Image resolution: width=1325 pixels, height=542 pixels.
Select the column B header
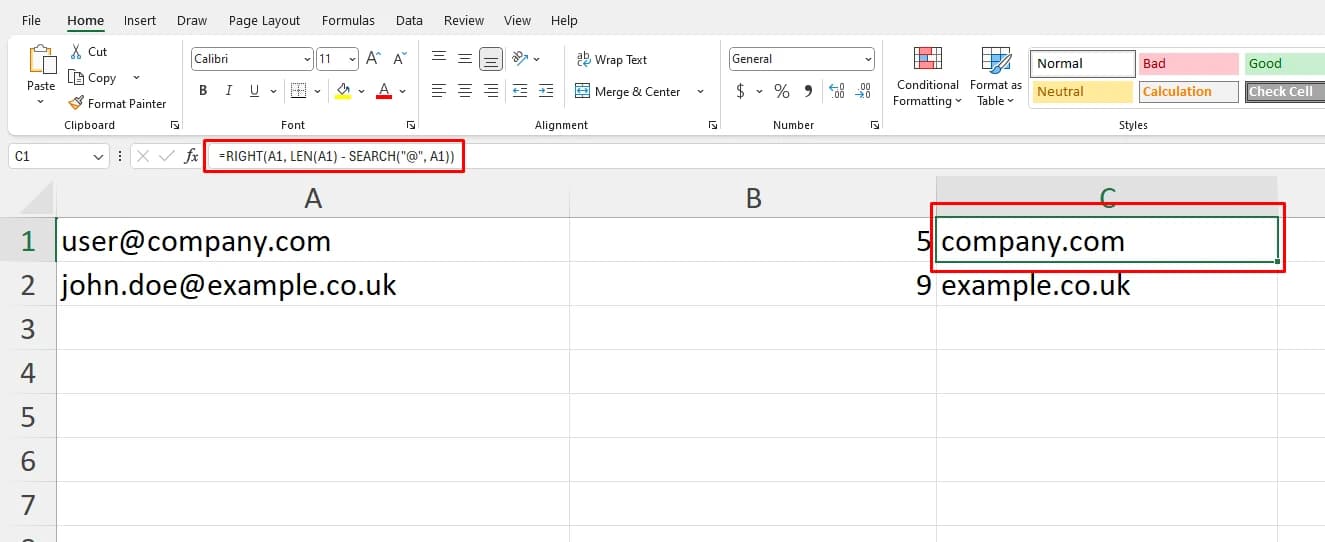pyautogui.click(x=753, y=198)
